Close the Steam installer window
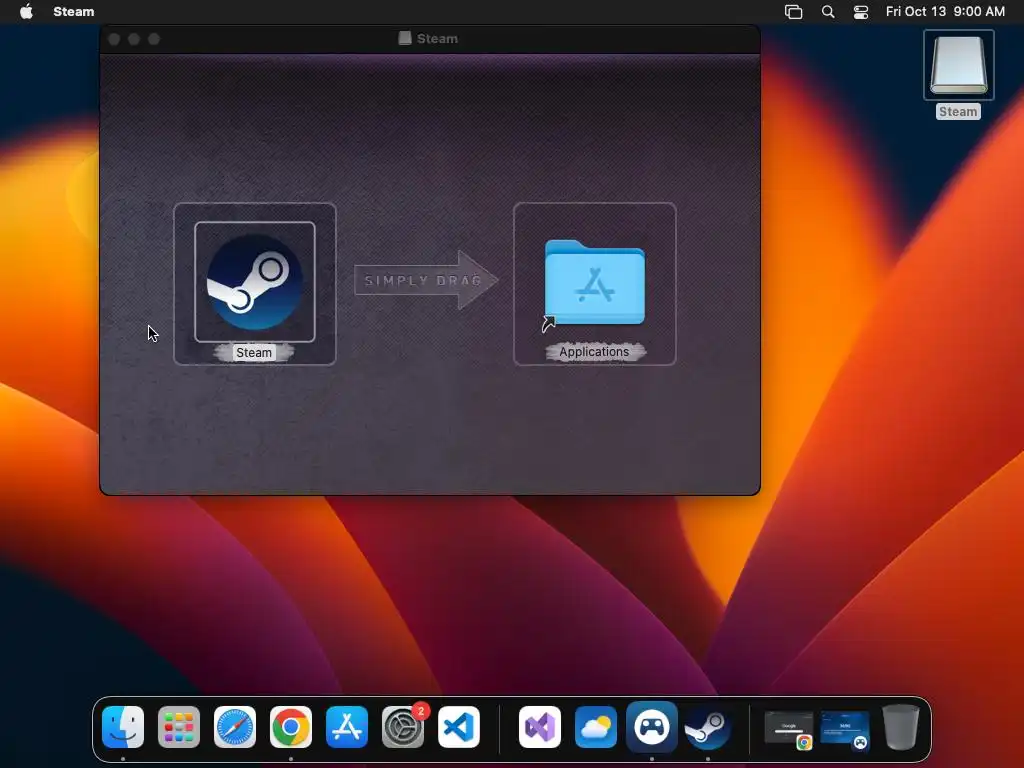 114,39
